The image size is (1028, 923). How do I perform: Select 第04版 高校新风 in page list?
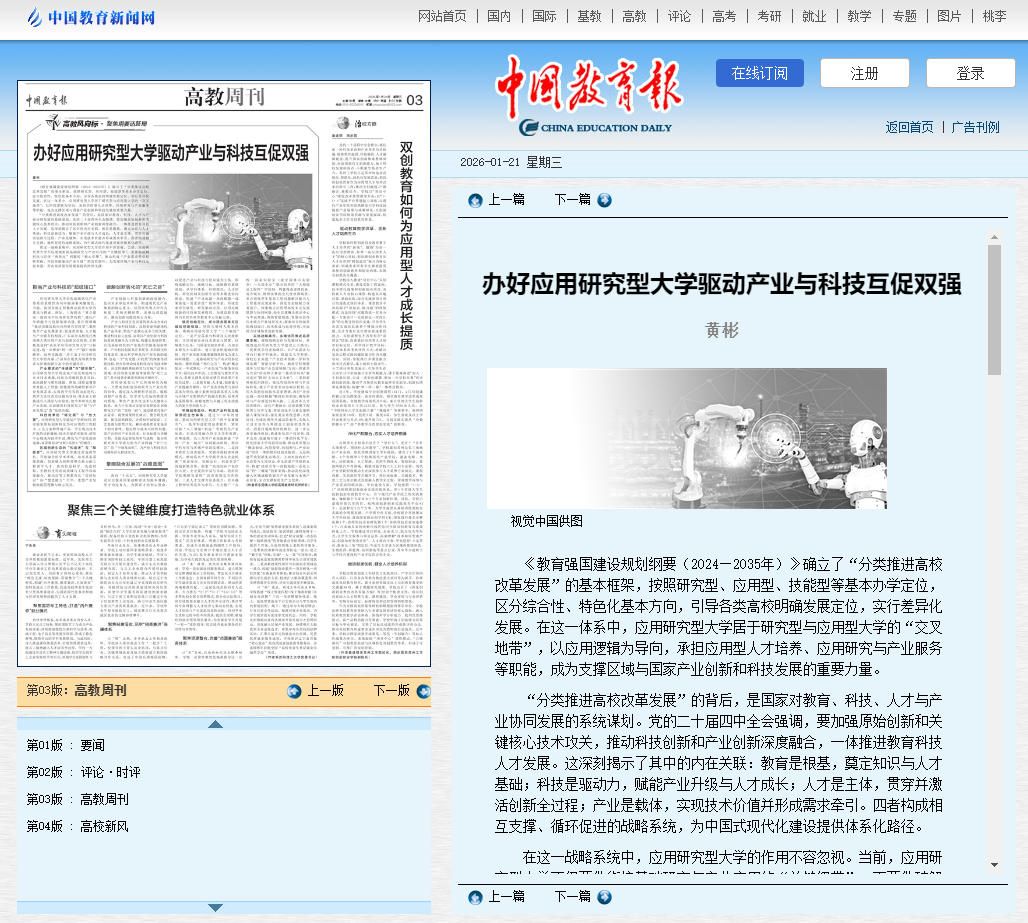click(x=78, y=826)
